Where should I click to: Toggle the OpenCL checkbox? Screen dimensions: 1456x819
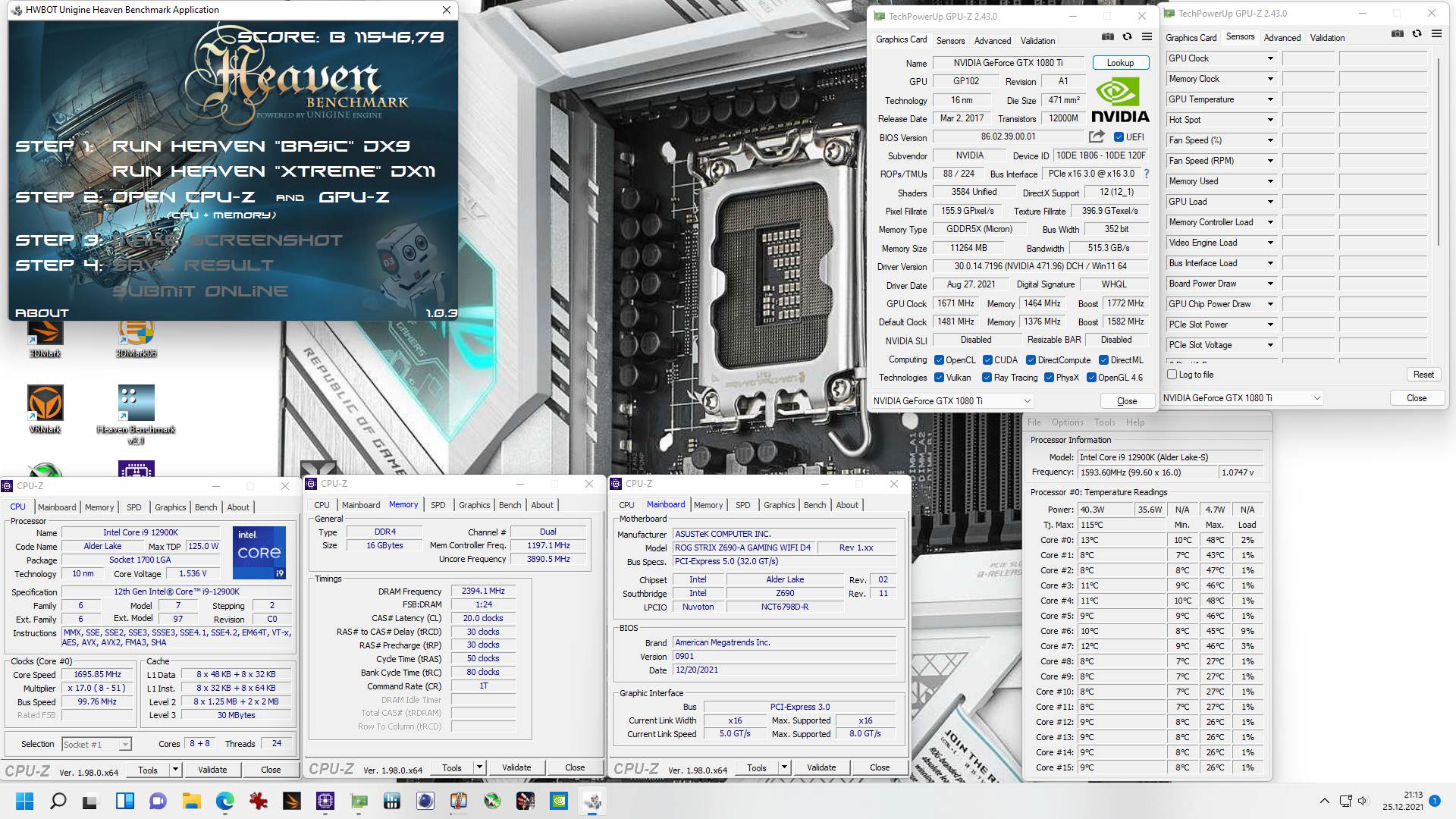939,360
